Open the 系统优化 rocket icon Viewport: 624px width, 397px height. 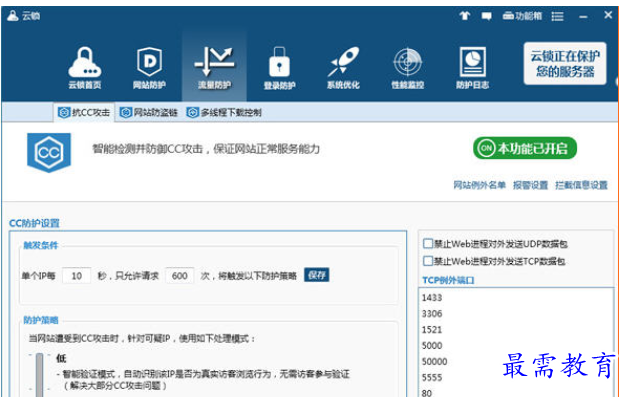343,67
